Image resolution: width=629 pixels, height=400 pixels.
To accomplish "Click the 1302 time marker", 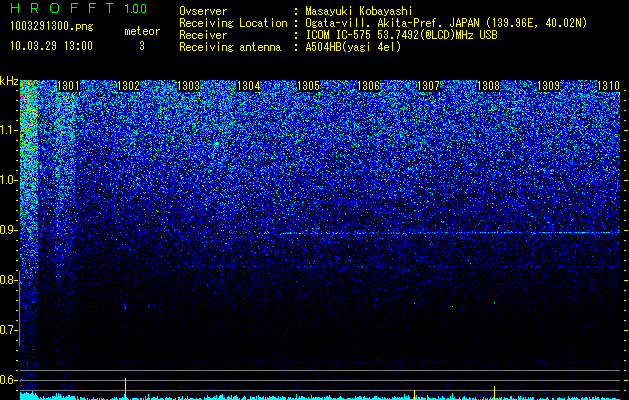I will coord(128,86).
